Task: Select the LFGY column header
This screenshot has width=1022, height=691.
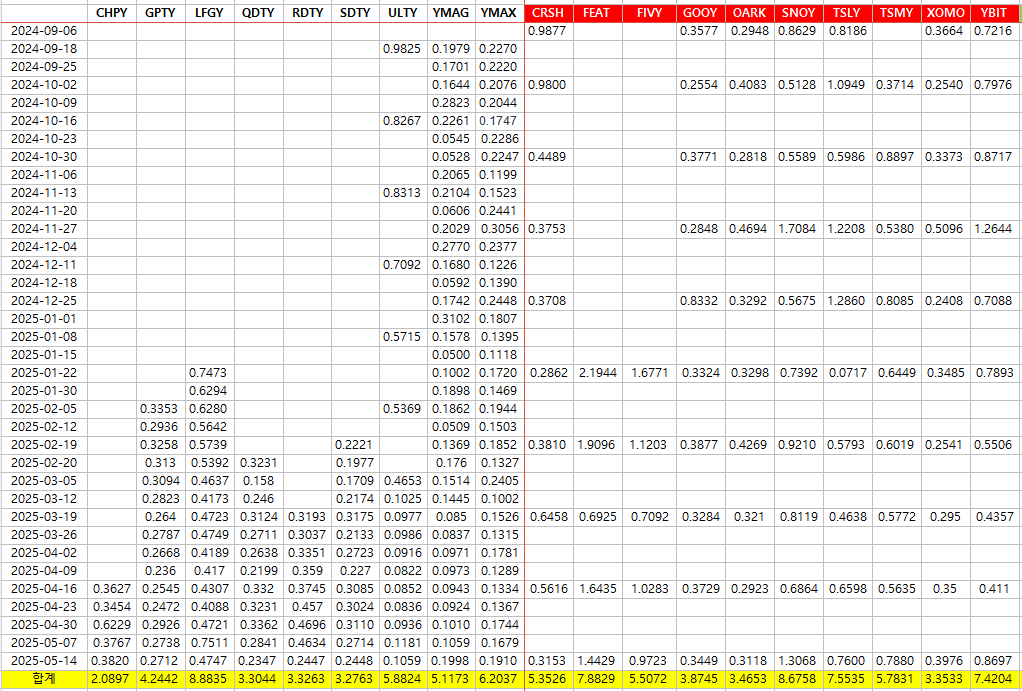Action: coord(209,13)
